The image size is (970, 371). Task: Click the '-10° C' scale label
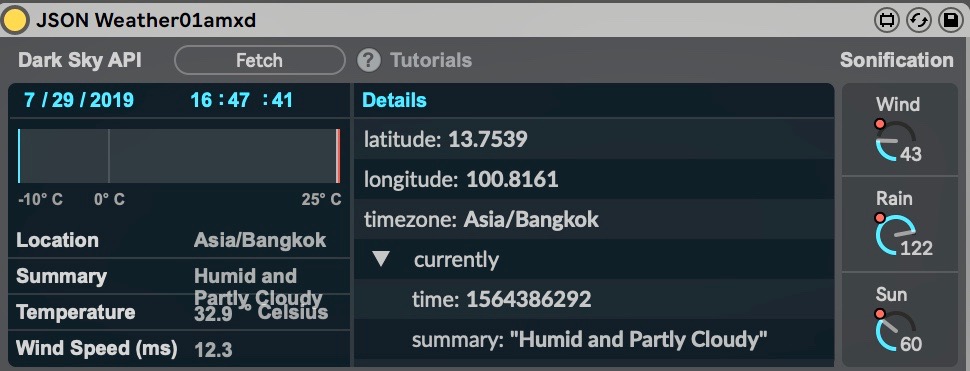[x=40, y=200]
